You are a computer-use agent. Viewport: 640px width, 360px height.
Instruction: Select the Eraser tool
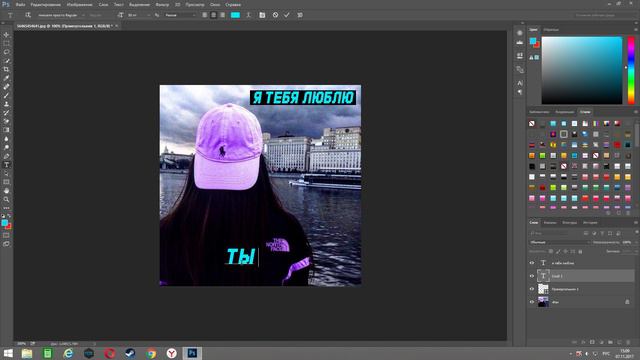coord(6,121)
